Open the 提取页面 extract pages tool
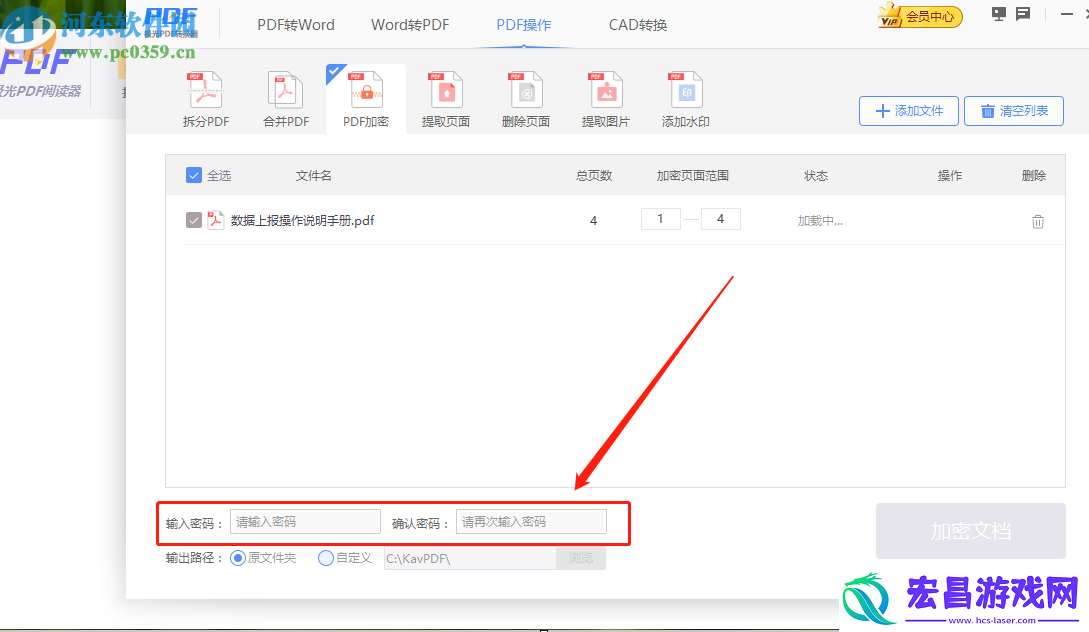Viewport: 1089px width, 632px height. pos(446,100)
